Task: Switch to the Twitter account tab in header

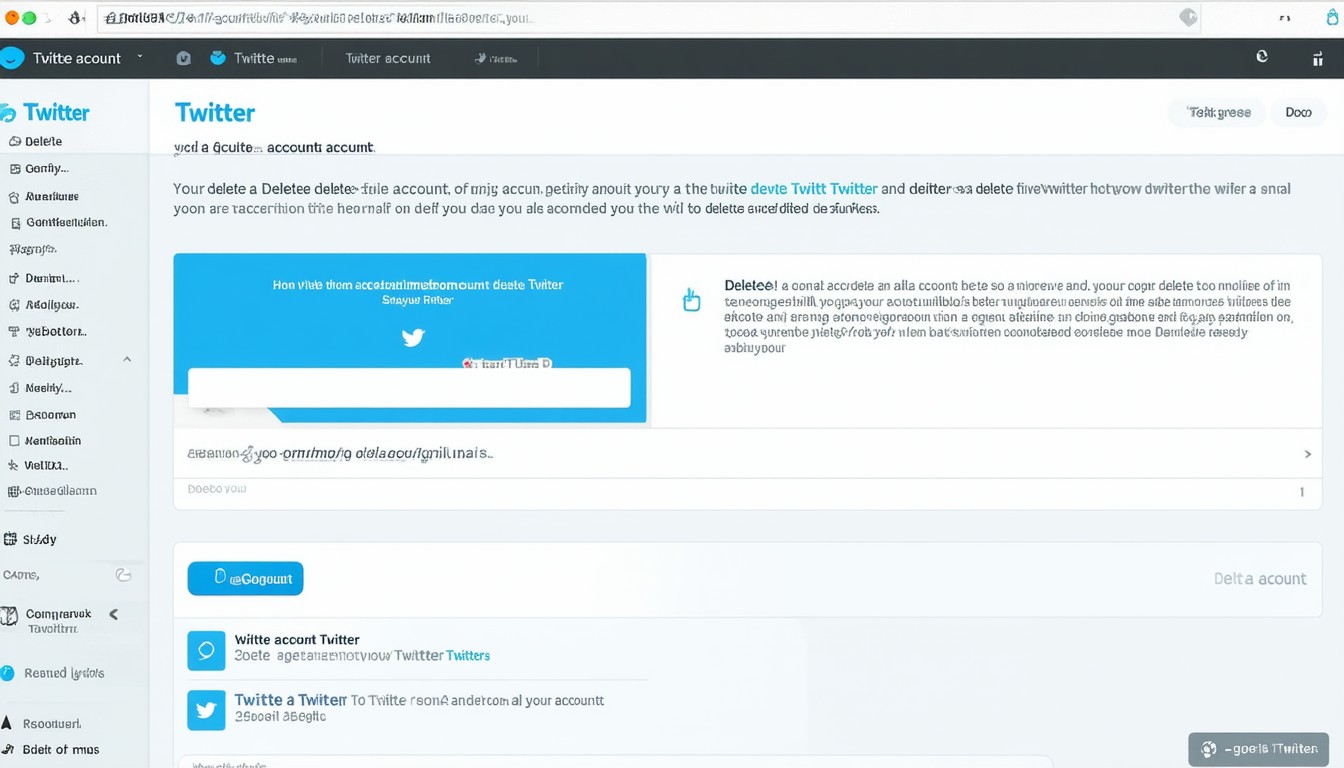Action: click(388, 58)
